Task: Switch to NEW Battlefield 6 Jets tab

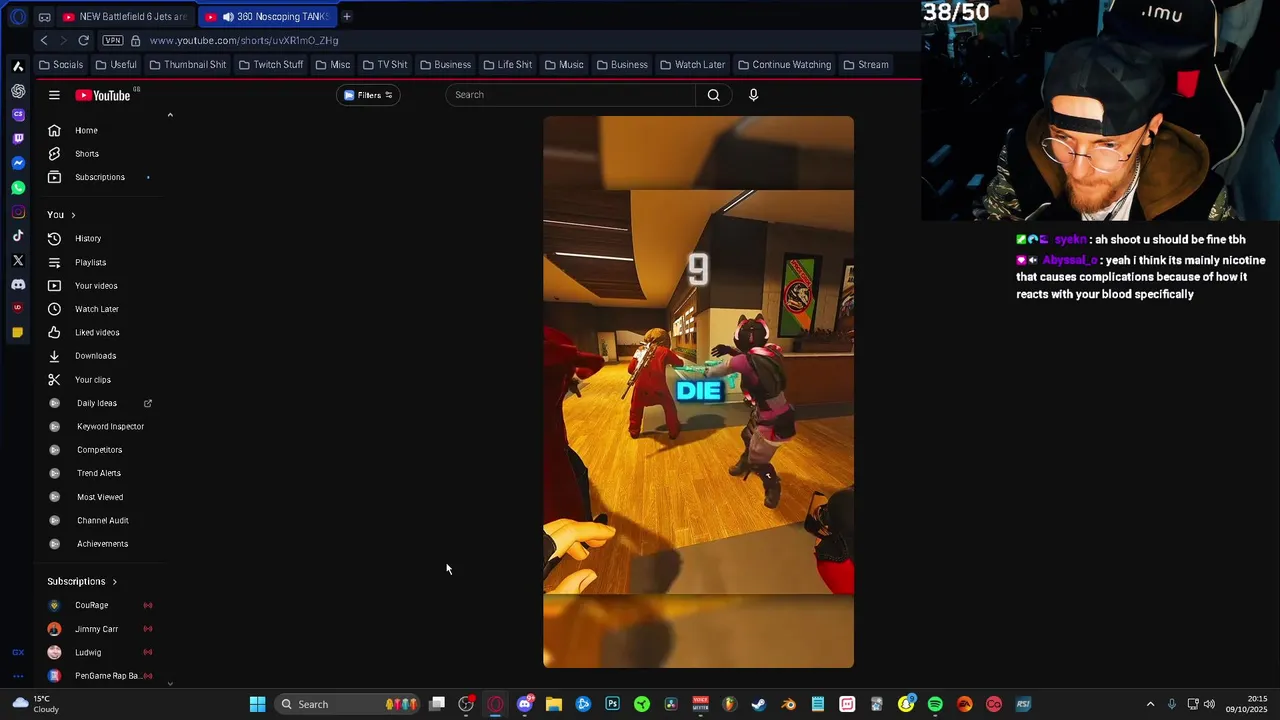Action: (x=124, y=17)
